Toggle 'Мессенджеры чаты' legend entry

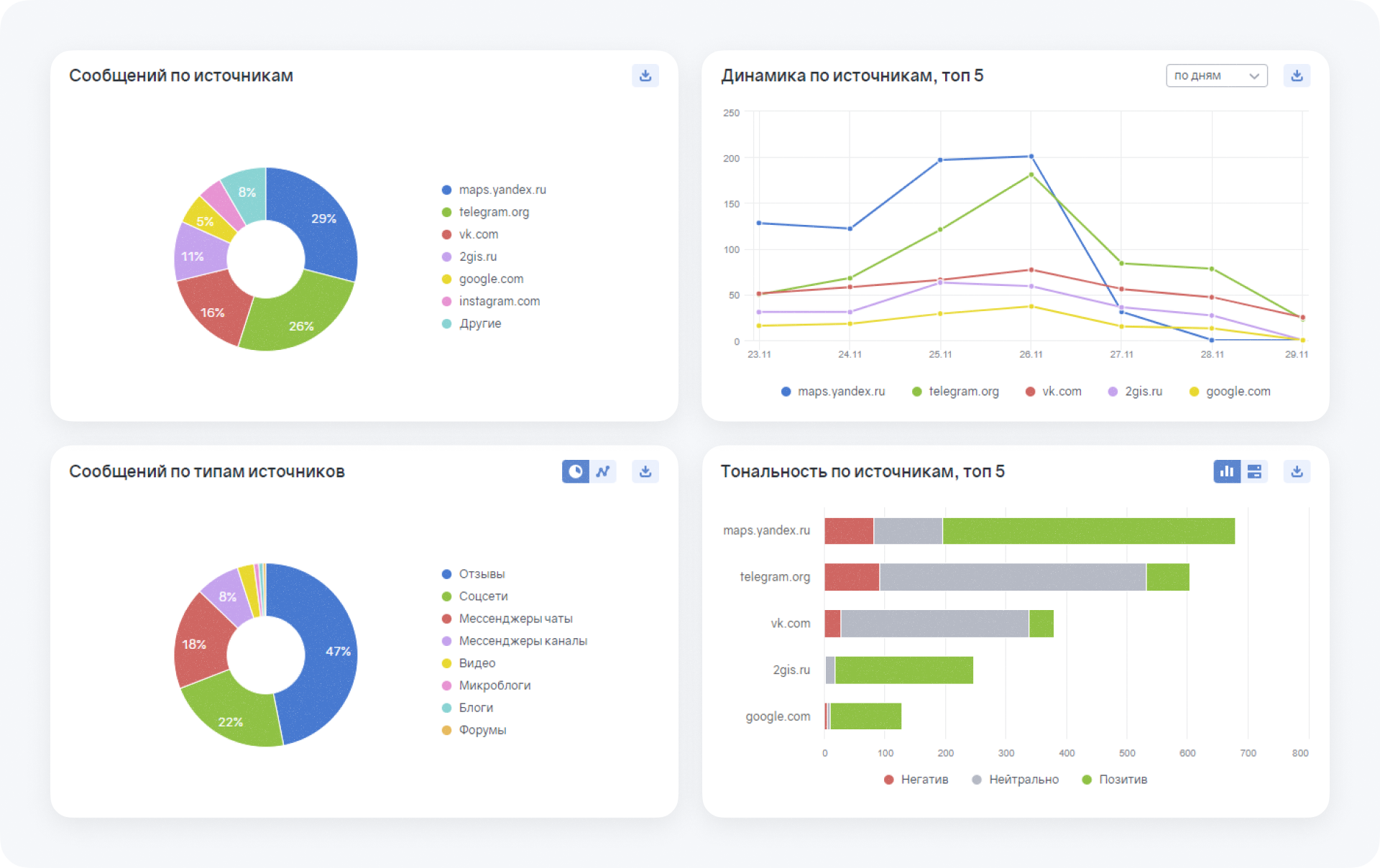tap(507, 619)
